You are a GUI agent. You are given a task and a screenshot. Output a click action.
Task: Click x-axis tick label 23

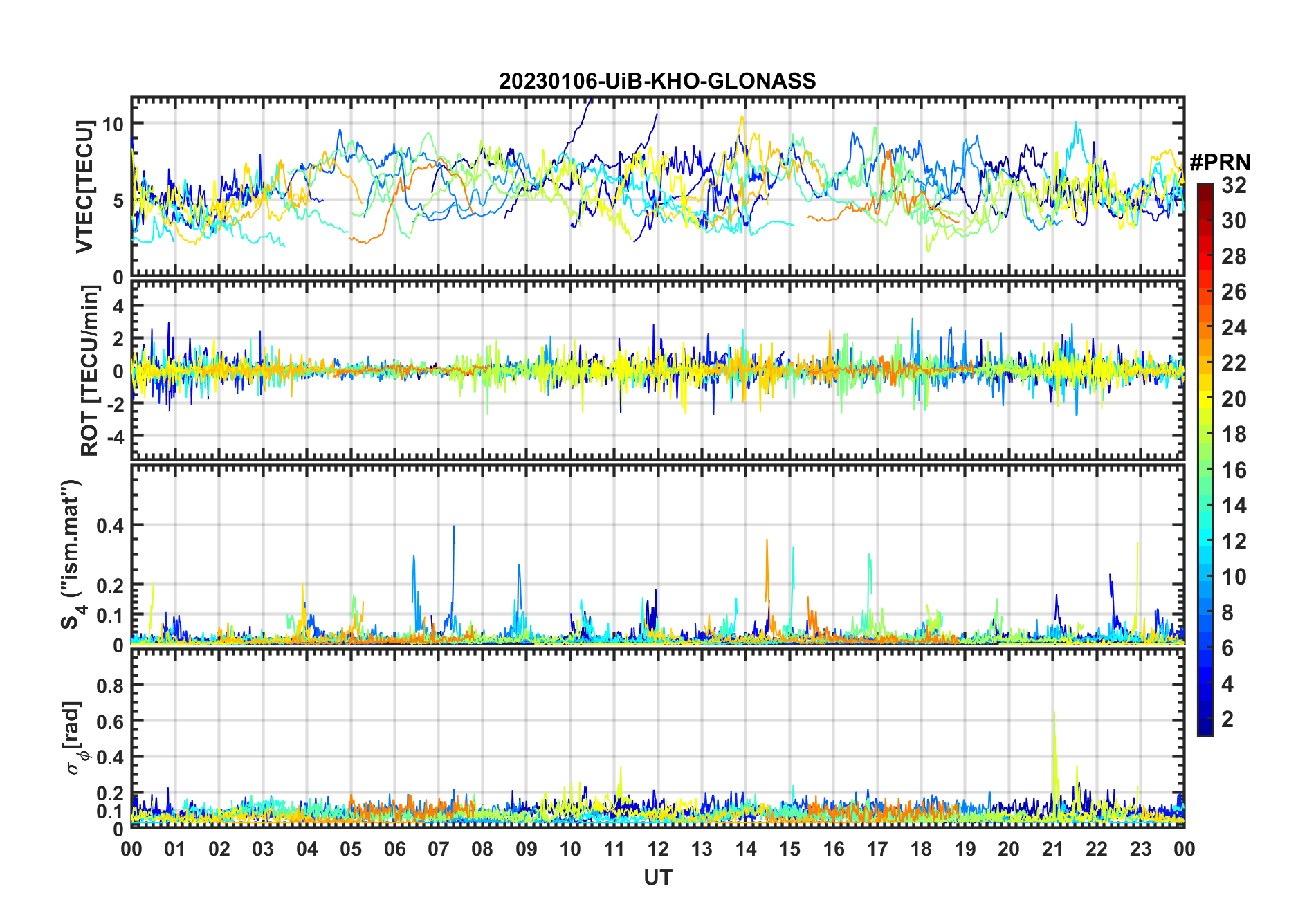(1140, 849)
